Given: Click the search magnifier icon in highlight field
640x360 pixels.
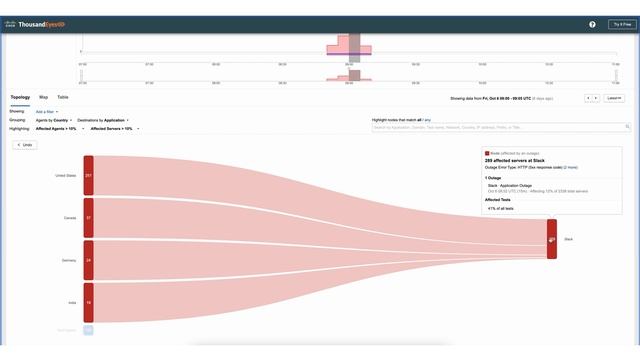Looking at the screenshot, I should tap(628, 127).
